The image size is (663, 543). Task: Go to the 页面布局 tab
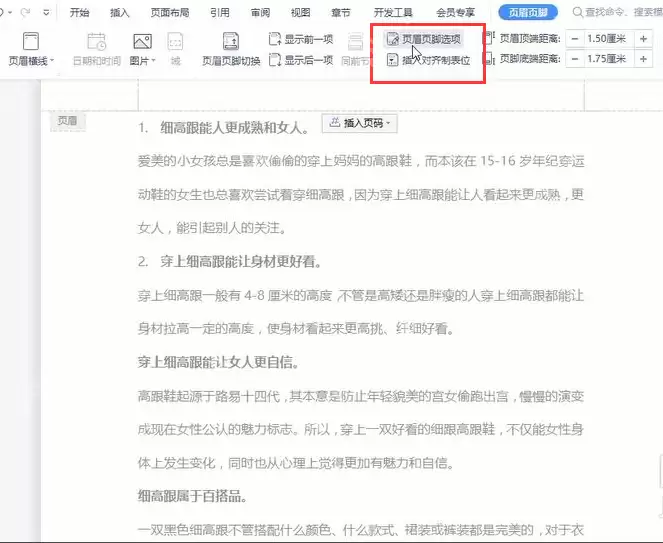pyautogui.click(x=170, y=12)
